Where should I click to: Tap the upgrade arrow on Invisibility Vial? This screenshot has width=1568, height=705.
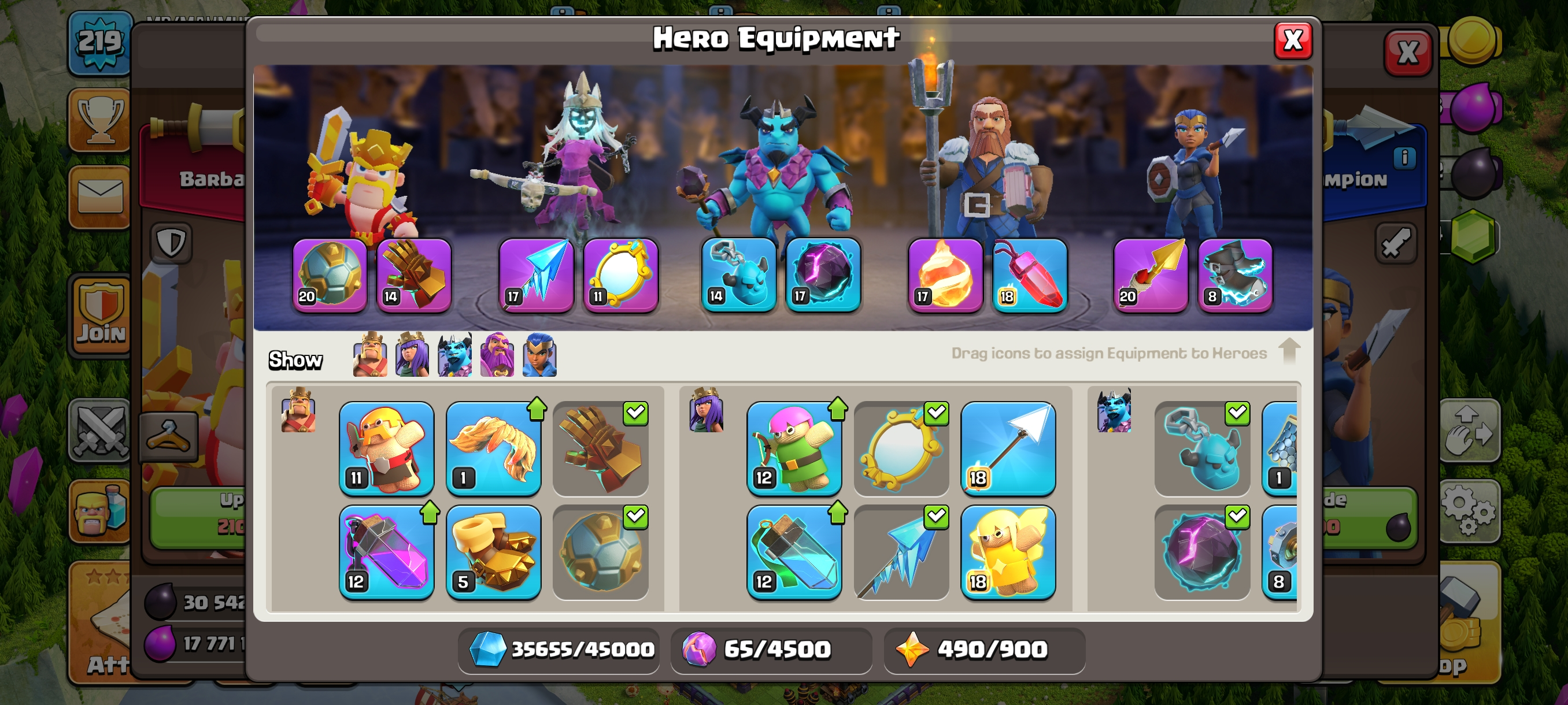tap(838, 512)
